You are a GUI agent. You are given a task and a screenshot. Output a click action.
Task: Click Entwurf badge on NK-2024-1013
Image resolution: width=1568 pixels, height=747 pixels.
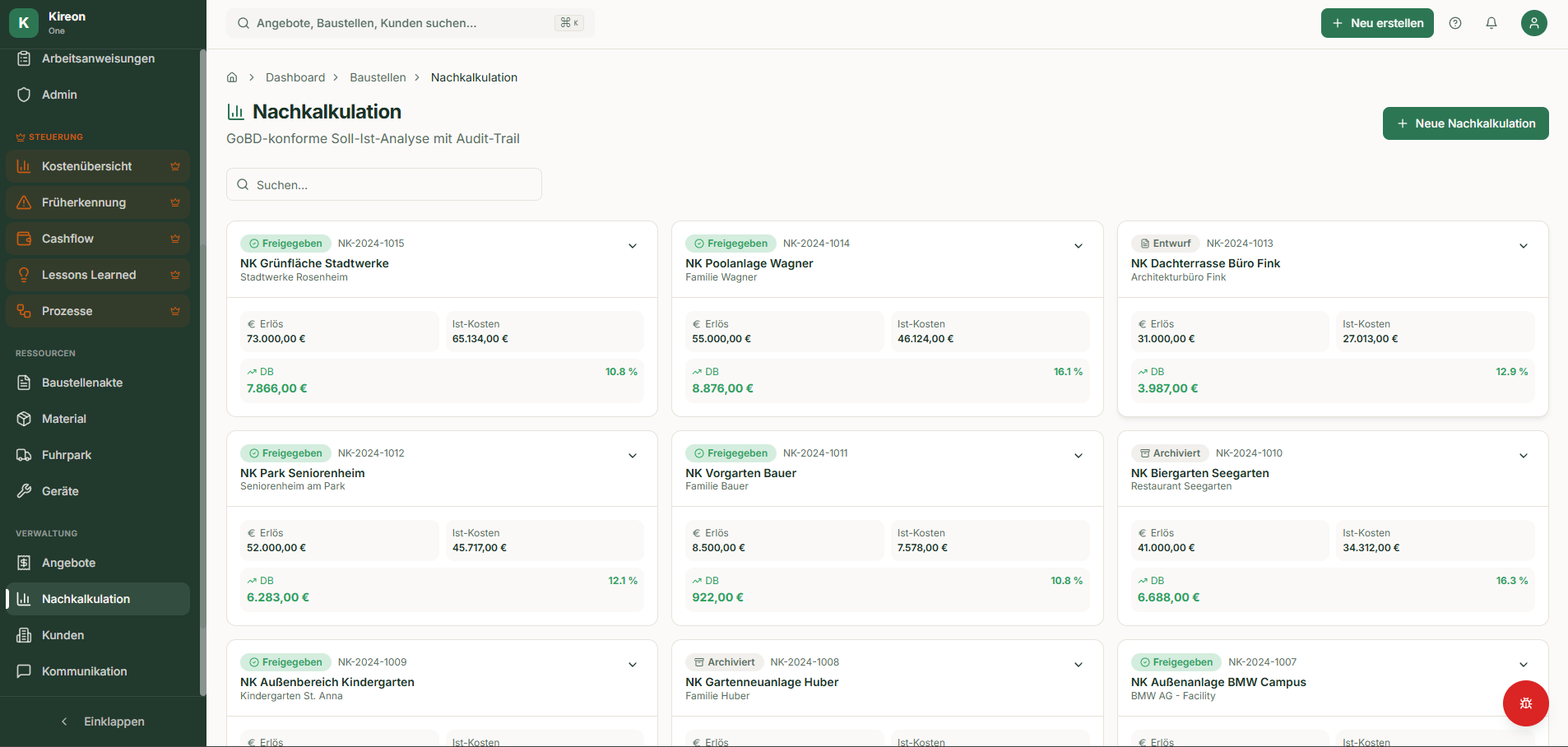1165,244
